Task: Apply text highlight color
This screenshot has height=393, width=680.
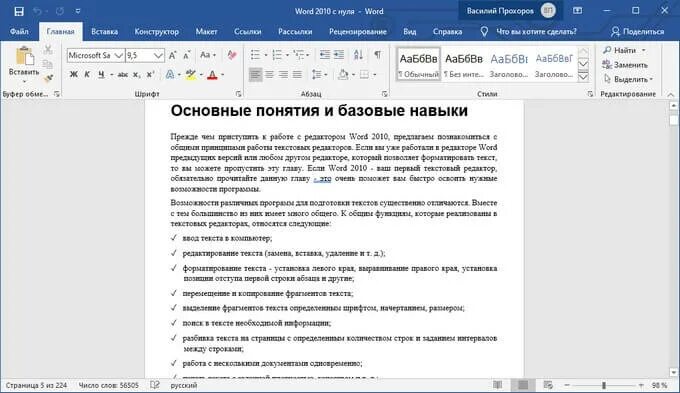Action: pos(190,75)
